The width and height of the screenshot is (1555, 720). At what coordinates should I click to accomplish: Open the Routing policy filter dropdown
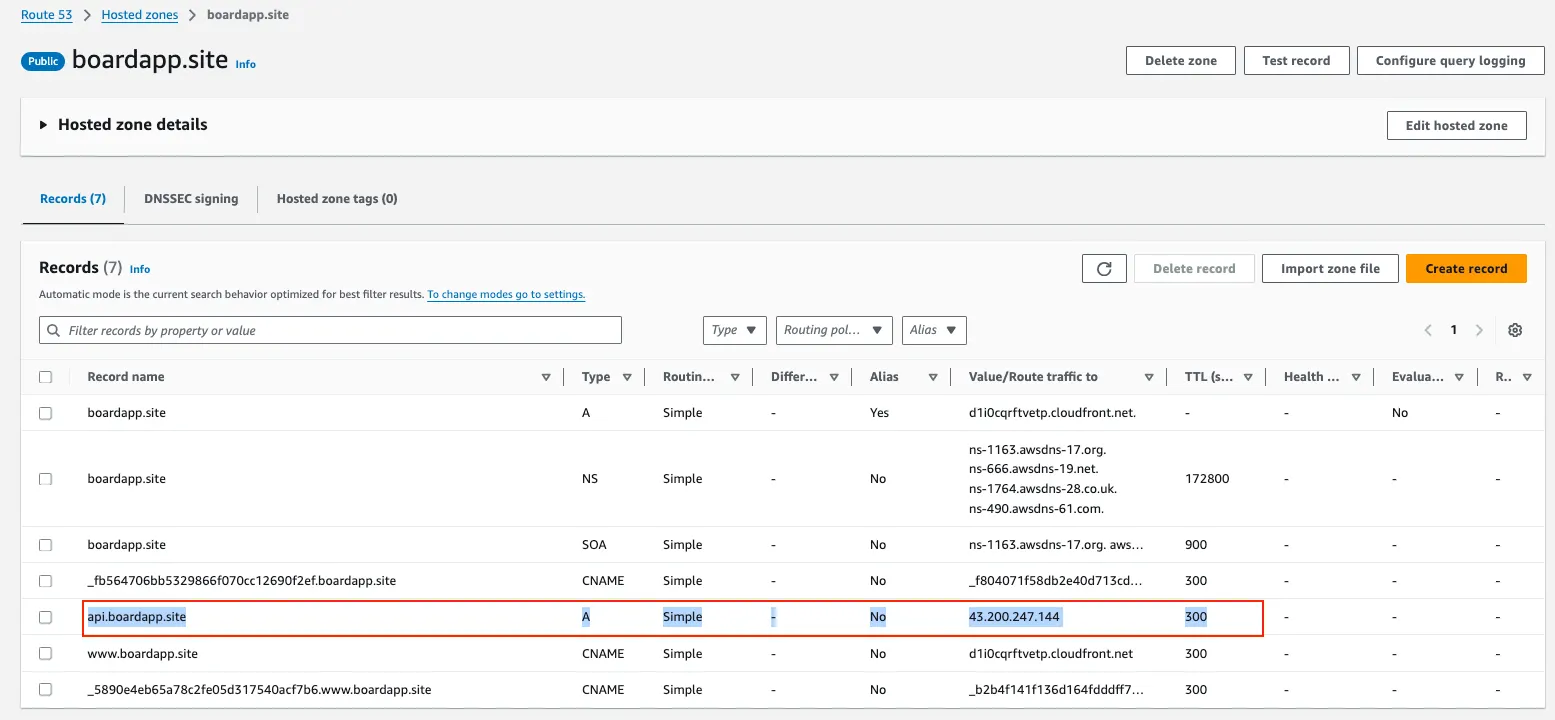point(834,330)
